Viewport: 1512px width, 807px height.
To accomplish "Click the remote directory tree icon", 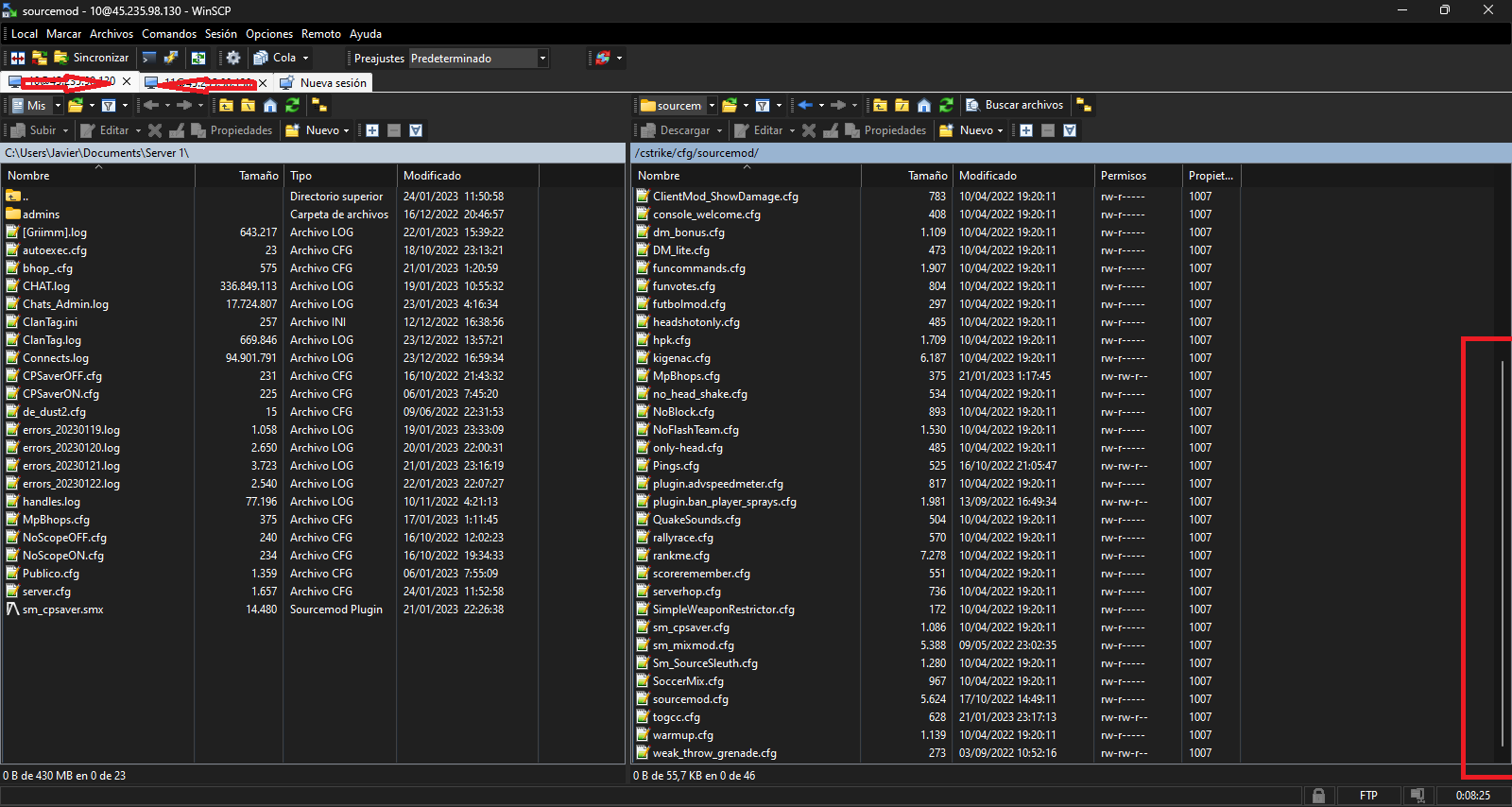I will coord(1084,105).
